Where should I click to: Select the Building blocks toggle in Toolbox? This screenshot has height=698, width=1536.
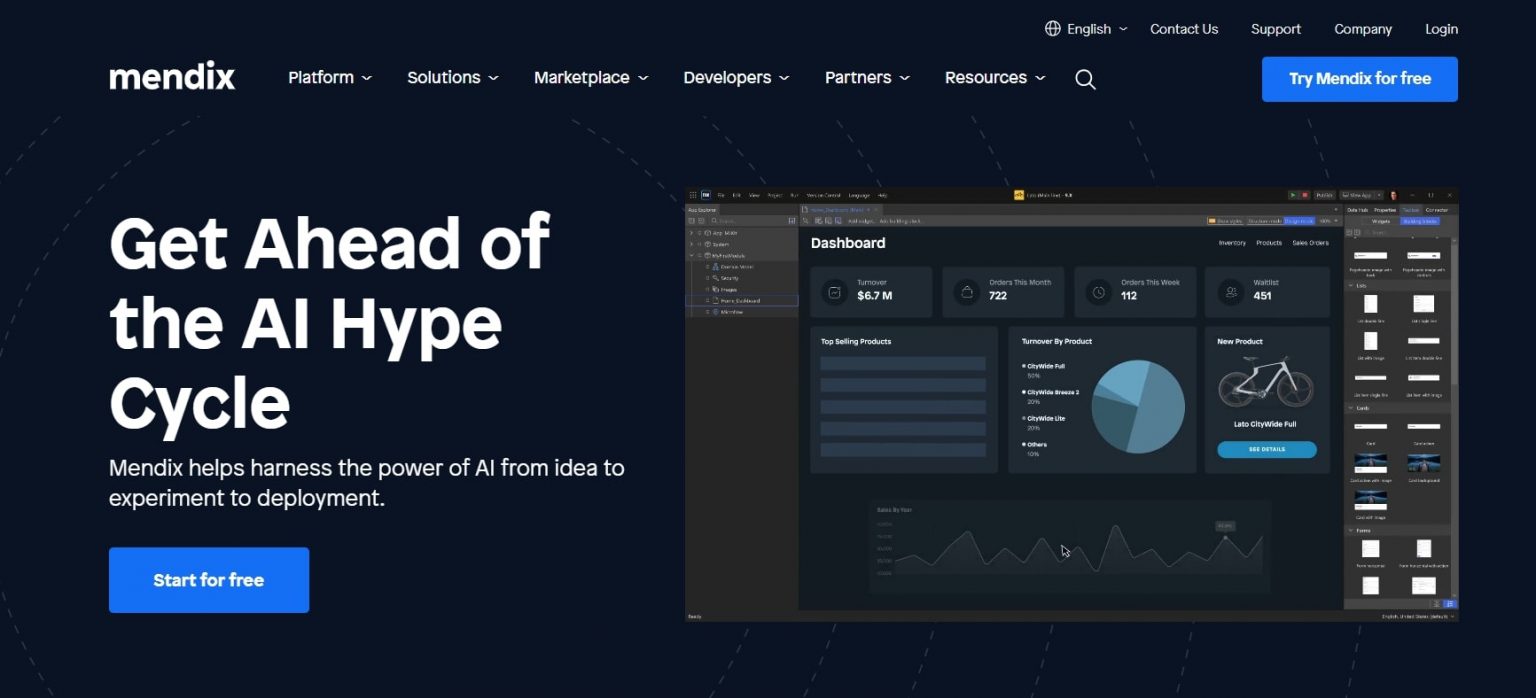[1420, 221]
